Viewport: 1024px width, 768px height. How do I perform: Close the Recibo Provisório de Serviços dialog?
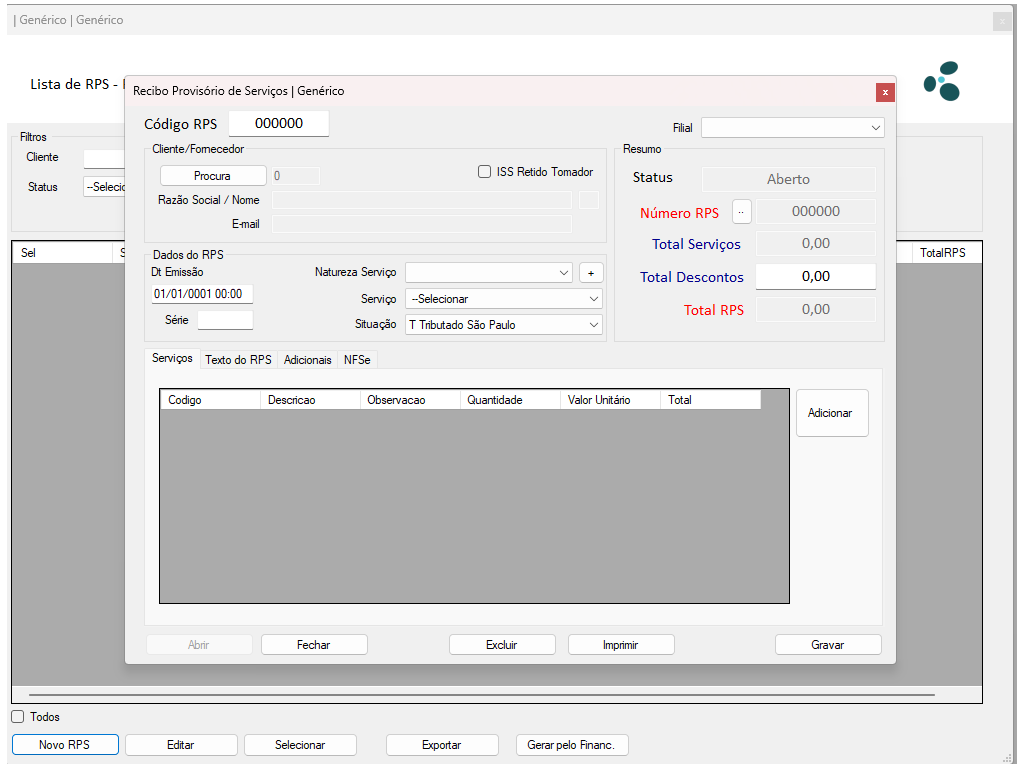tap(885, 92)
